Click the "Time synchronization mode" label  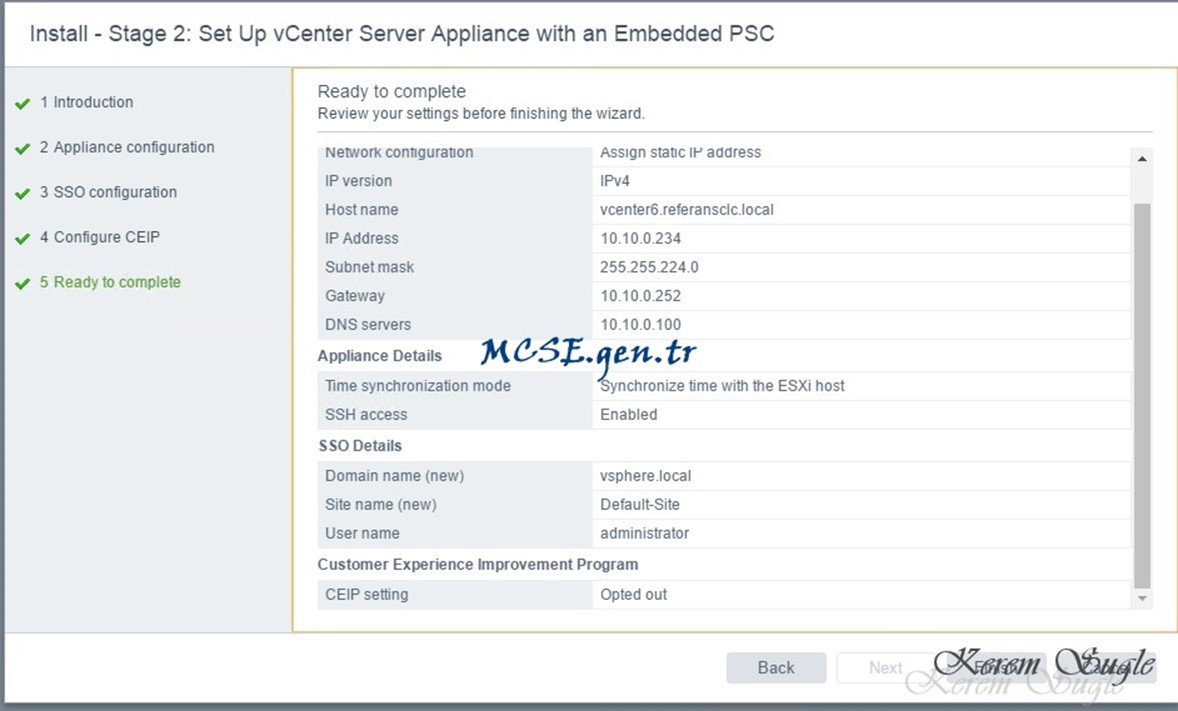(x=418, y=386)
